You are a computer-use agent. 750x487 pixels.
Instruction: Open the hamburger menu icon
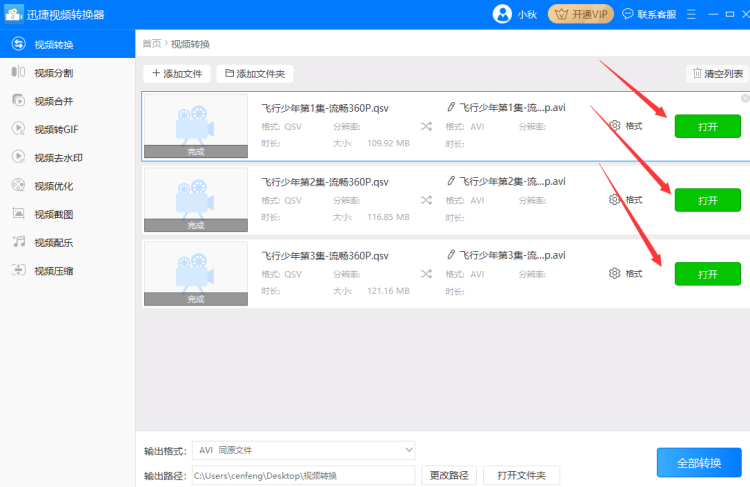[x=691, y=14]
